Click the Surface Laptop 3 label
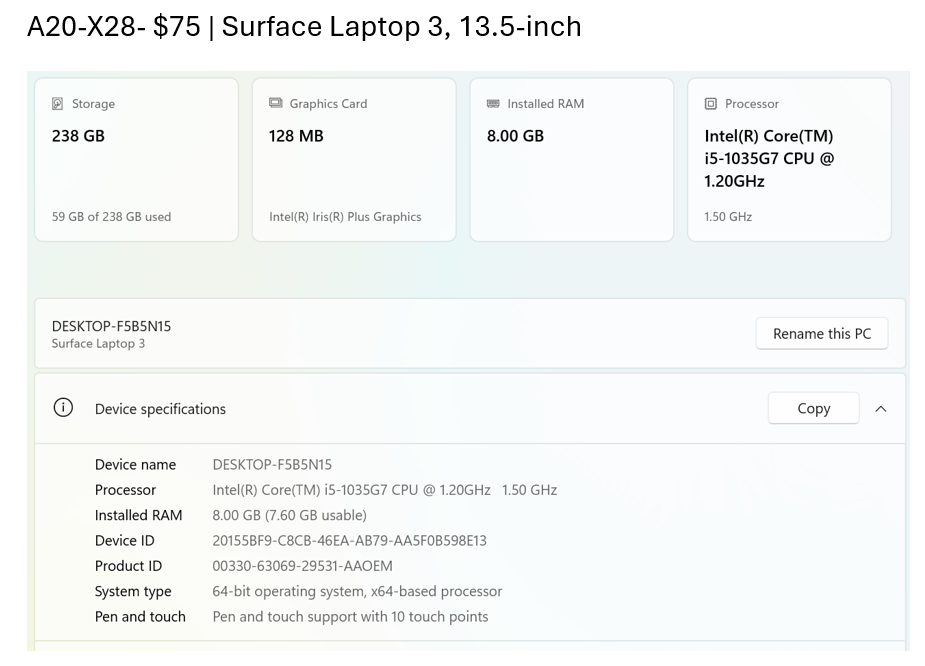The height and width of the screenshot is (666, 925). pyautogui.click(x=98, y=342)
